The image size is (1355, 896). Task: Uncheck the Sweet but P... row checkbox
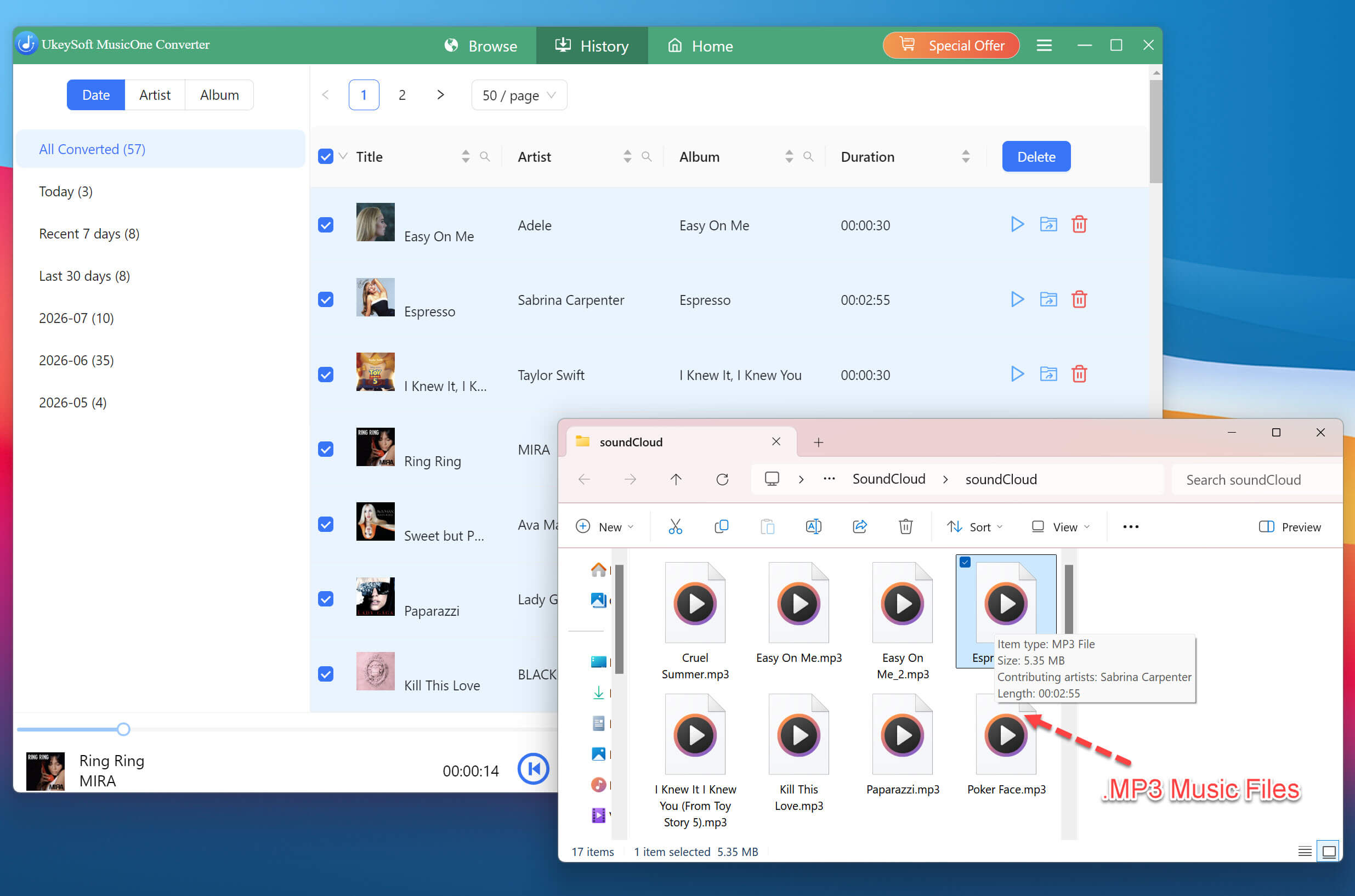click(x=326, y=525)
